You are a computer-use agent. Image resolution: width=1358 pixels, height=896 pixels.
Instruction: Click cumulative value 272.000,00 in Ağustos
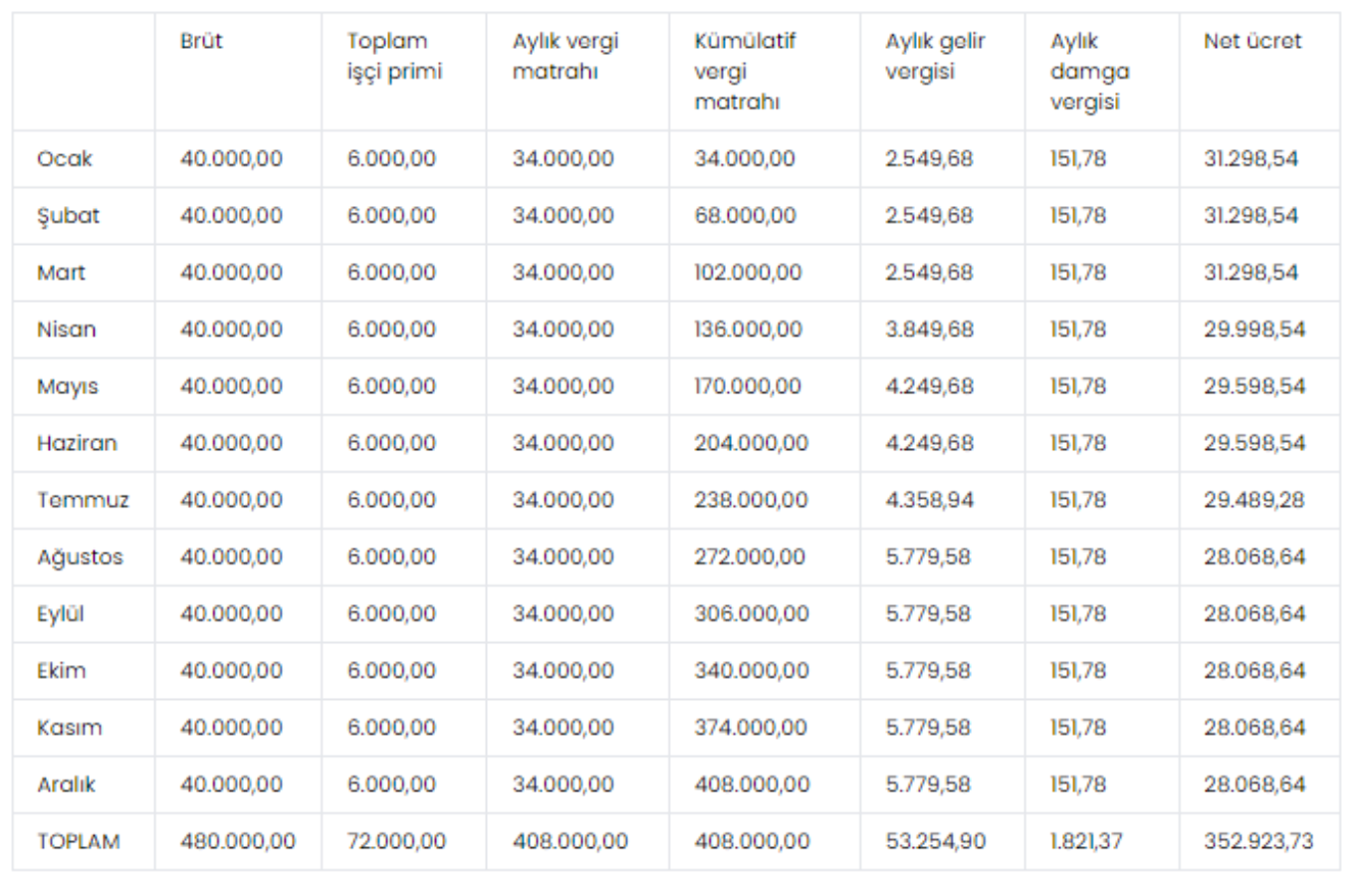point(750,557)
